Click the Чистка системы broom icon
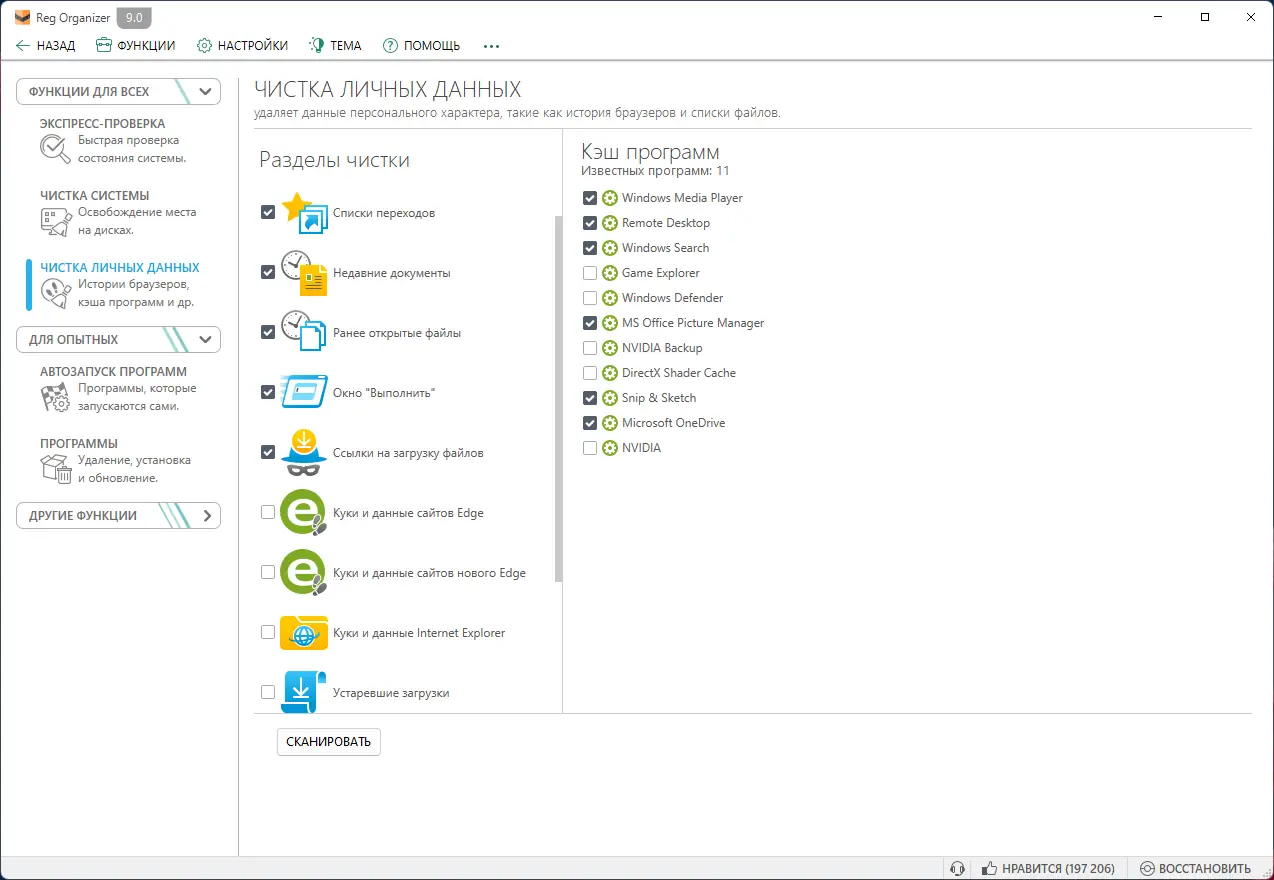The width and height of the screenshot is (1274, 880). click(x=55, y=221)
